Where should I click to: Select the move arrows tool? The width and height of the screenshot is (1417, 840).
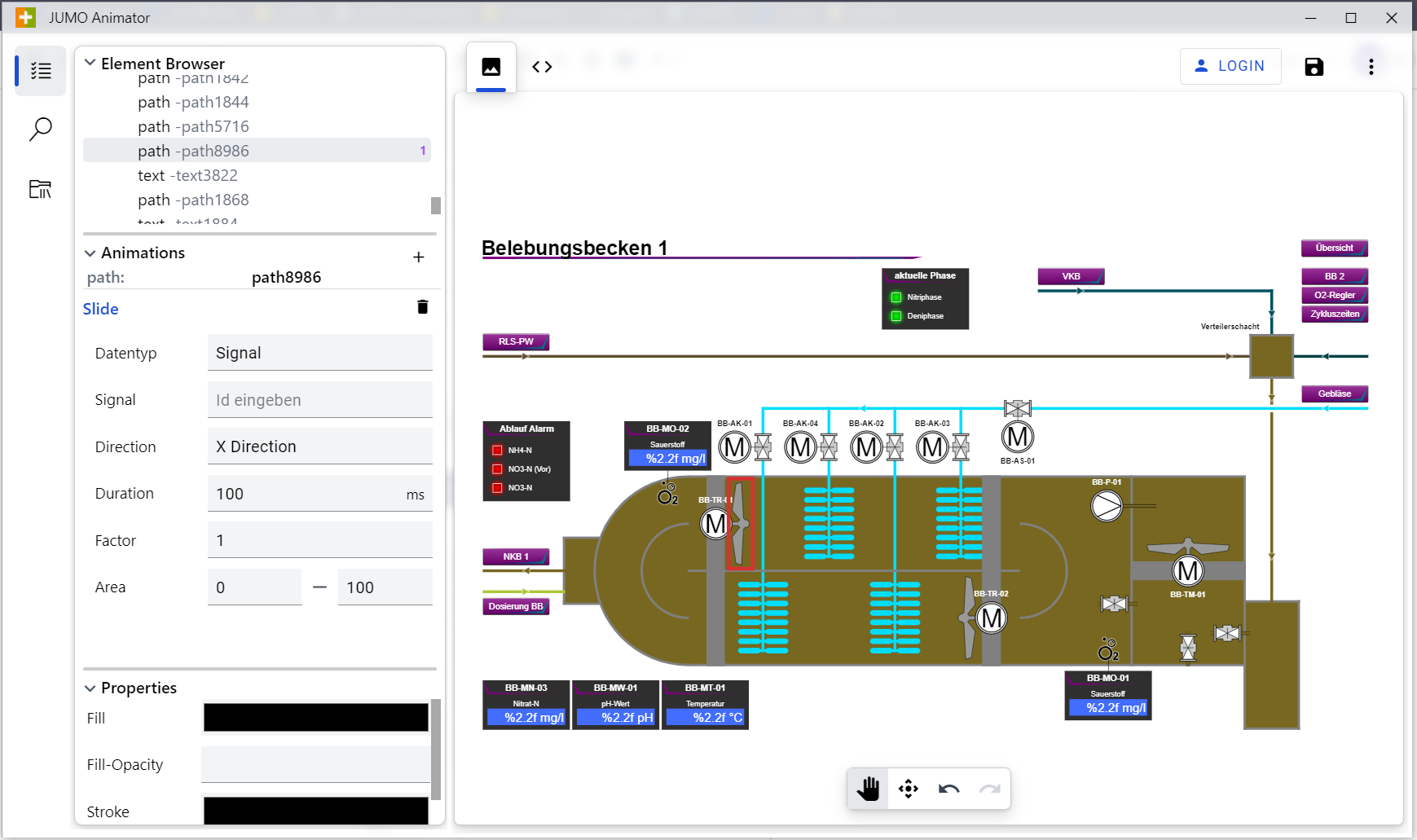pos(908,789)
